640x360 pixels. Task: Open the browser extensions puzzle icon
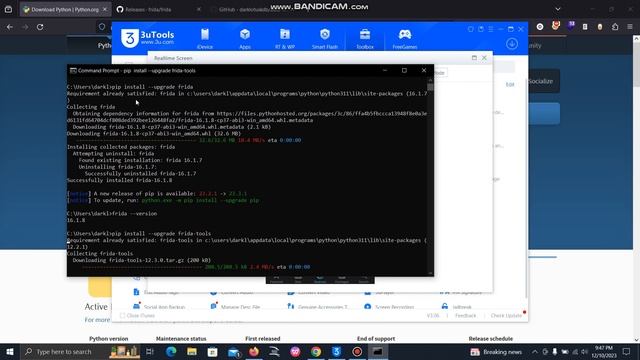pos(615,27)
